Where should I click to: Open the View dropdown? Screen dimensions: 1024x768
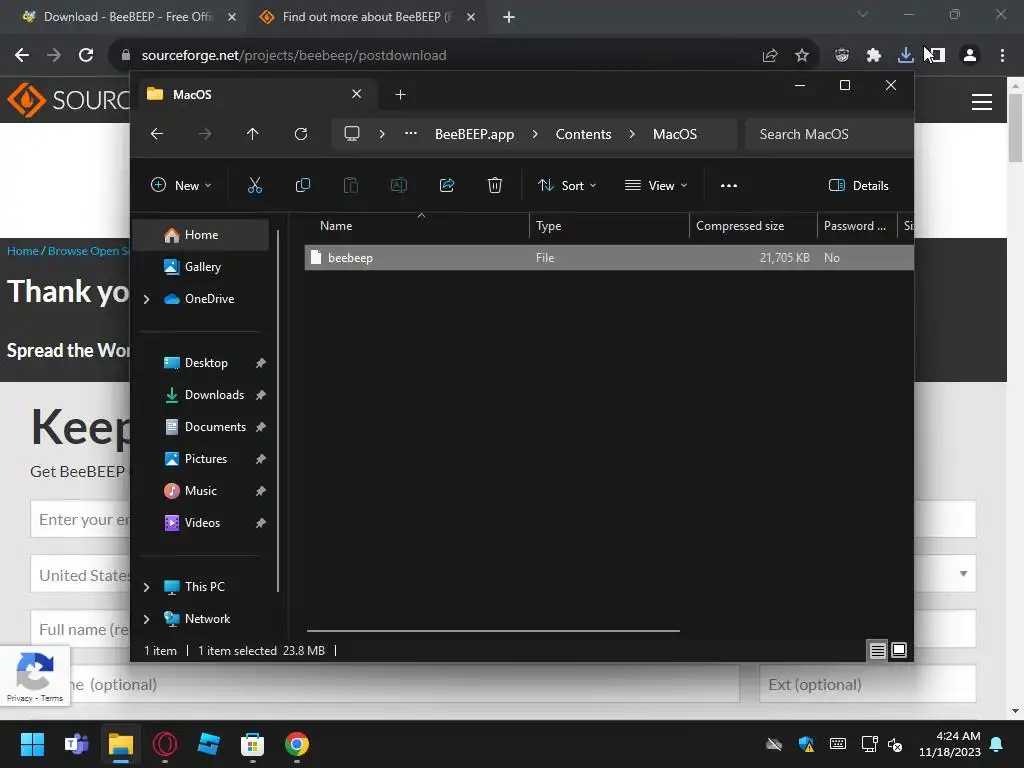click(656, 185)
